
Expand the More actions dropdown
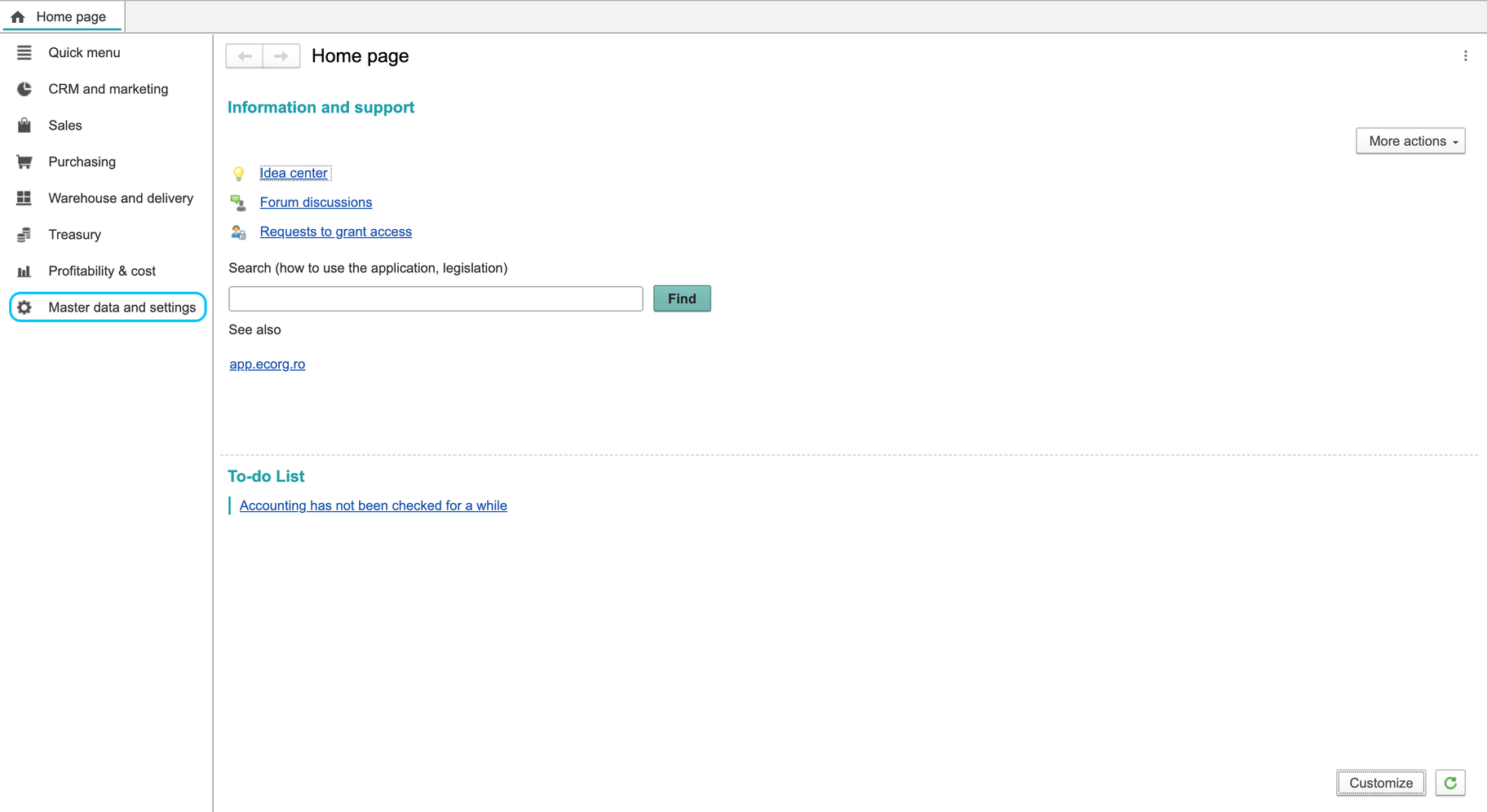tap(1410, 141)
